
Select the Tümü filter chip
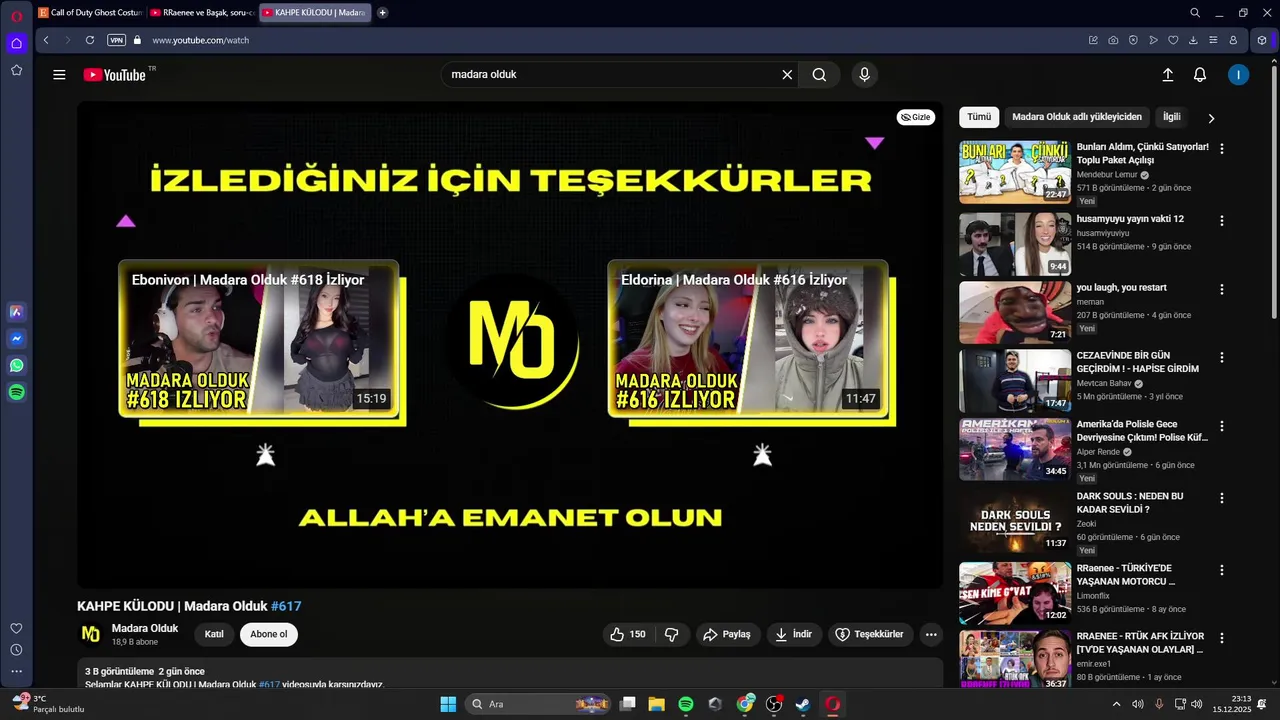click(x=979, y=117)
